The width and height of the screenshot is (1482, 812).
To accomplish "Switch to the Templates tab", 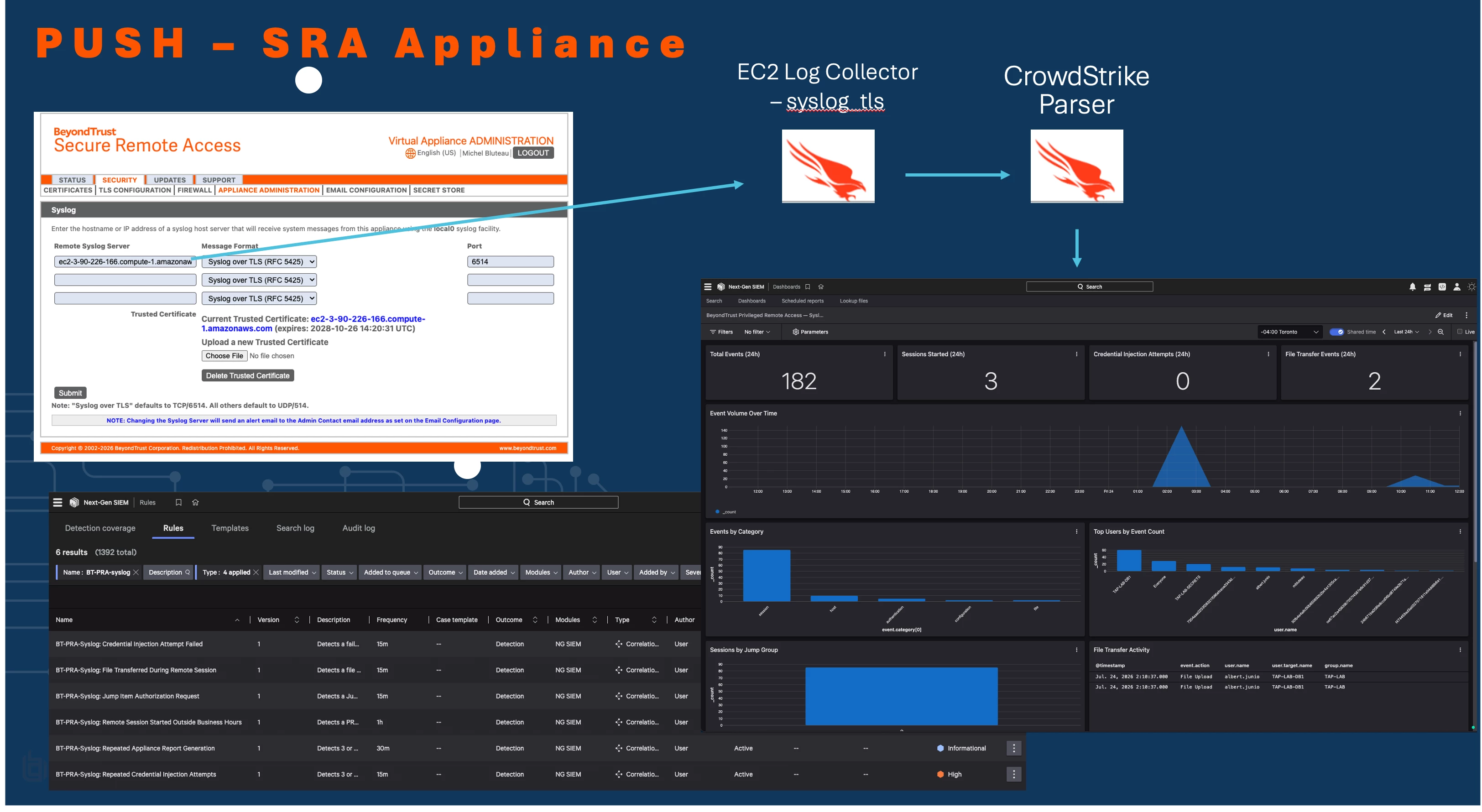I will (x=230, y=528).
